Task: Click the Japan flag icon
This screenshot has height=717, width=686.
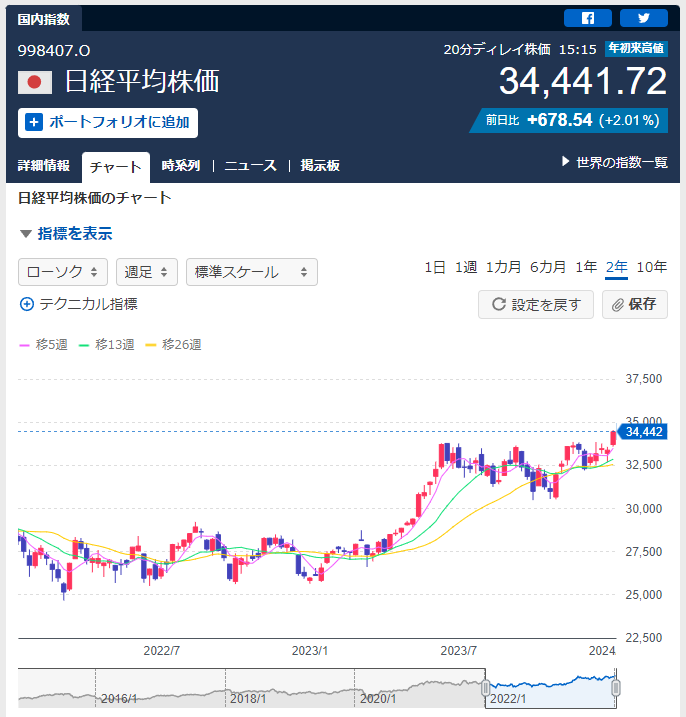Action: pos(35,82)
